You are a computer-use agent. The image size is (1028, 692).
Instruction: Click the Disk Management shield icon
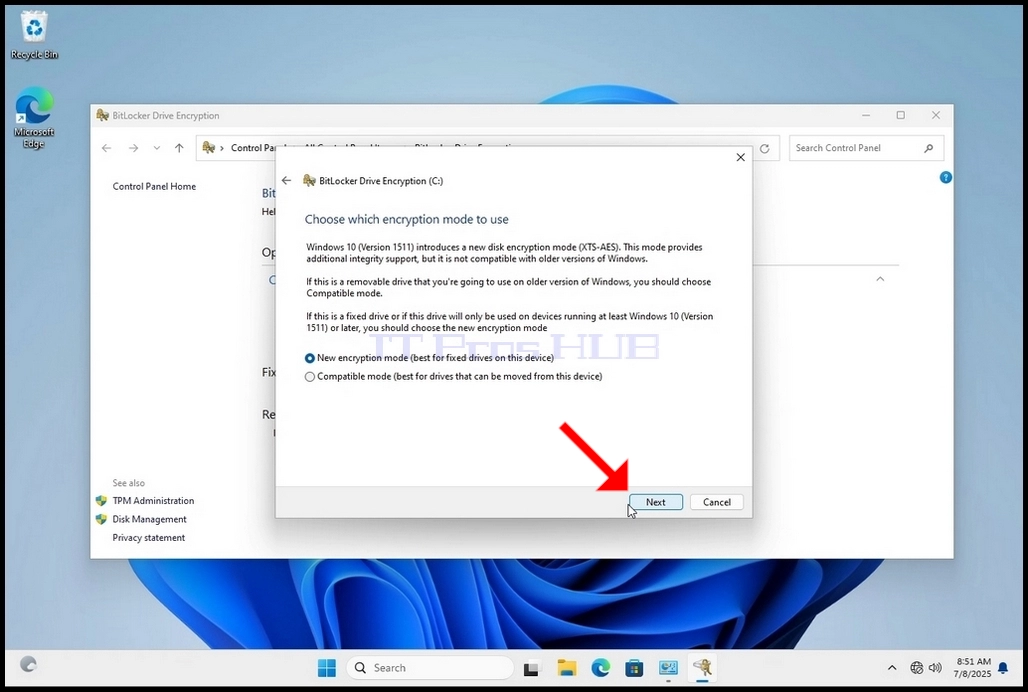(101, 519)
